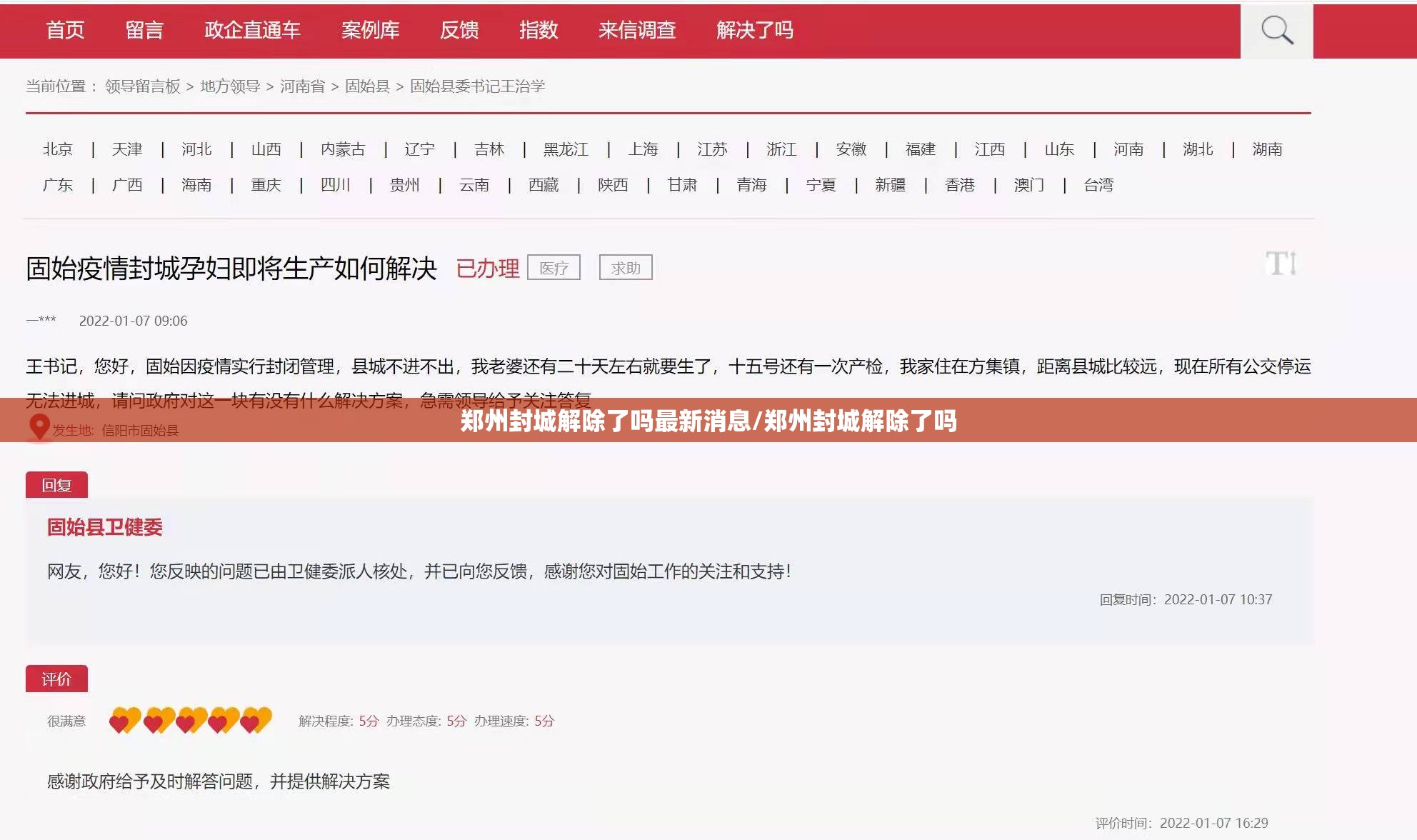
Task: Select the 湖南 province link
Action: tap(1268, 149)
